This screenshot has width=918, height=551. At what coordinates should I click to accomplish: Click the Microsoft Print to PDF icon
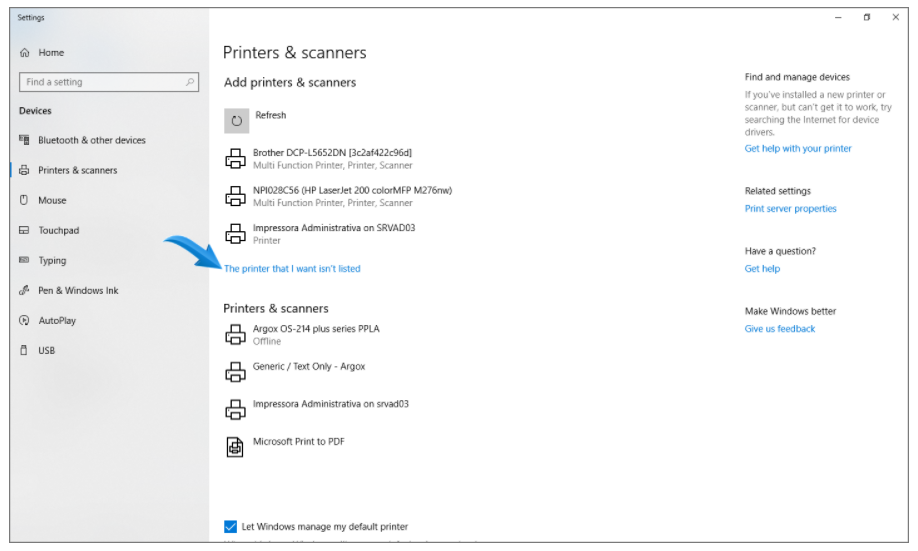(235, 447)
